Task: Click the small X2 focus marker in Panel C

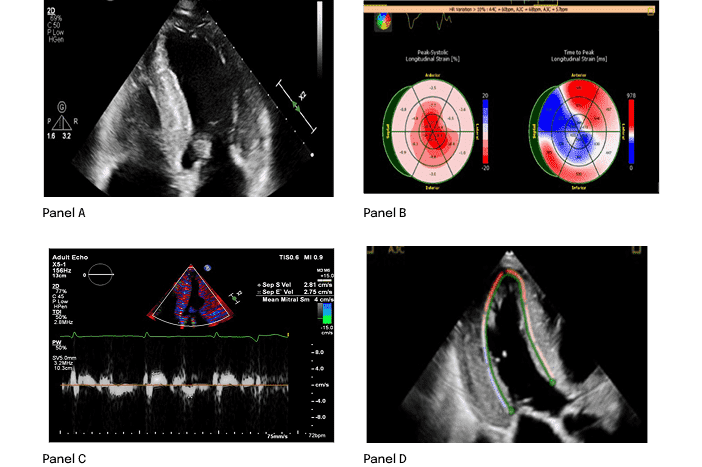Action: coord(235,298)
